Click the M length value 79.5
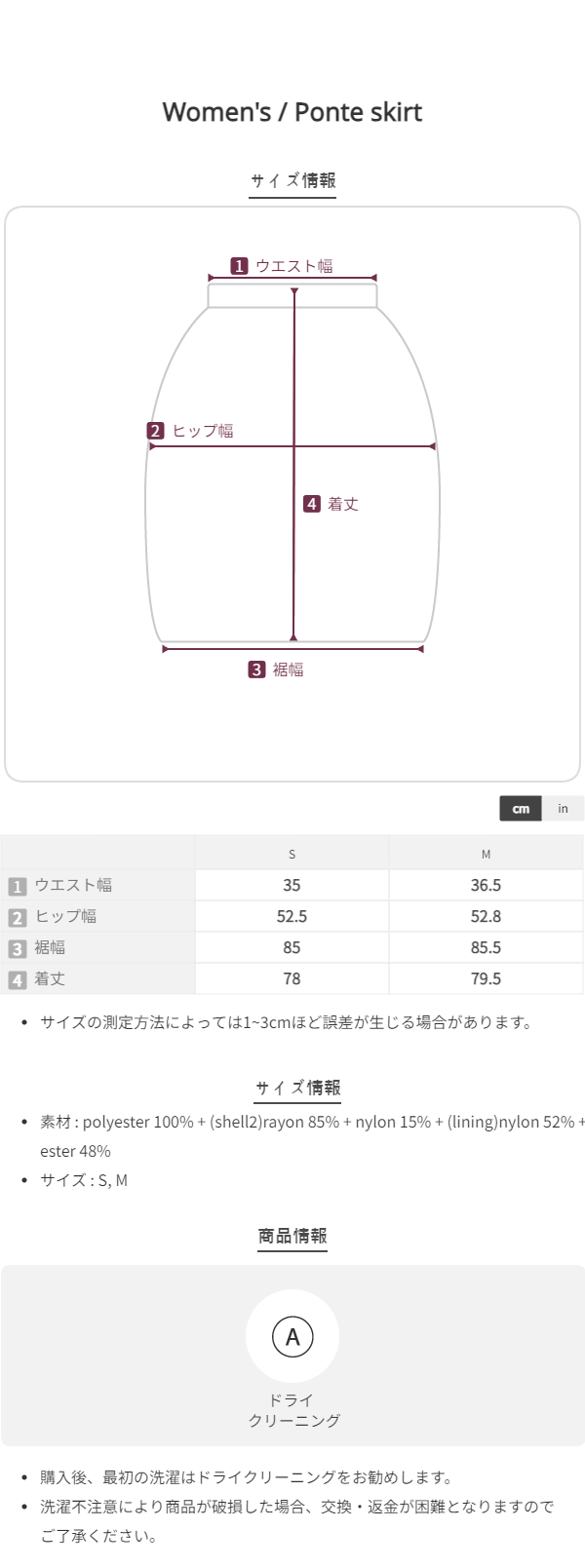The image size is (585, 1568). (486, 978)
